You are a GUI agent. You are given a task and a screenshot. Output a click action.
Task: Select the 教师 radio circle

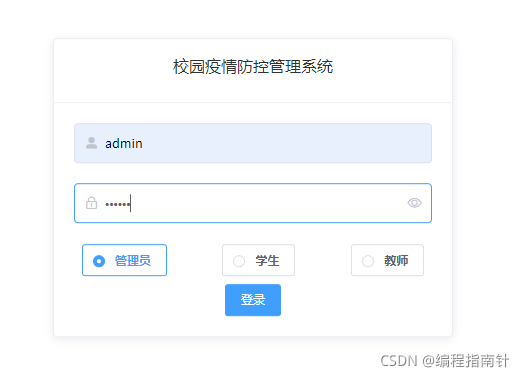(368, 261)
